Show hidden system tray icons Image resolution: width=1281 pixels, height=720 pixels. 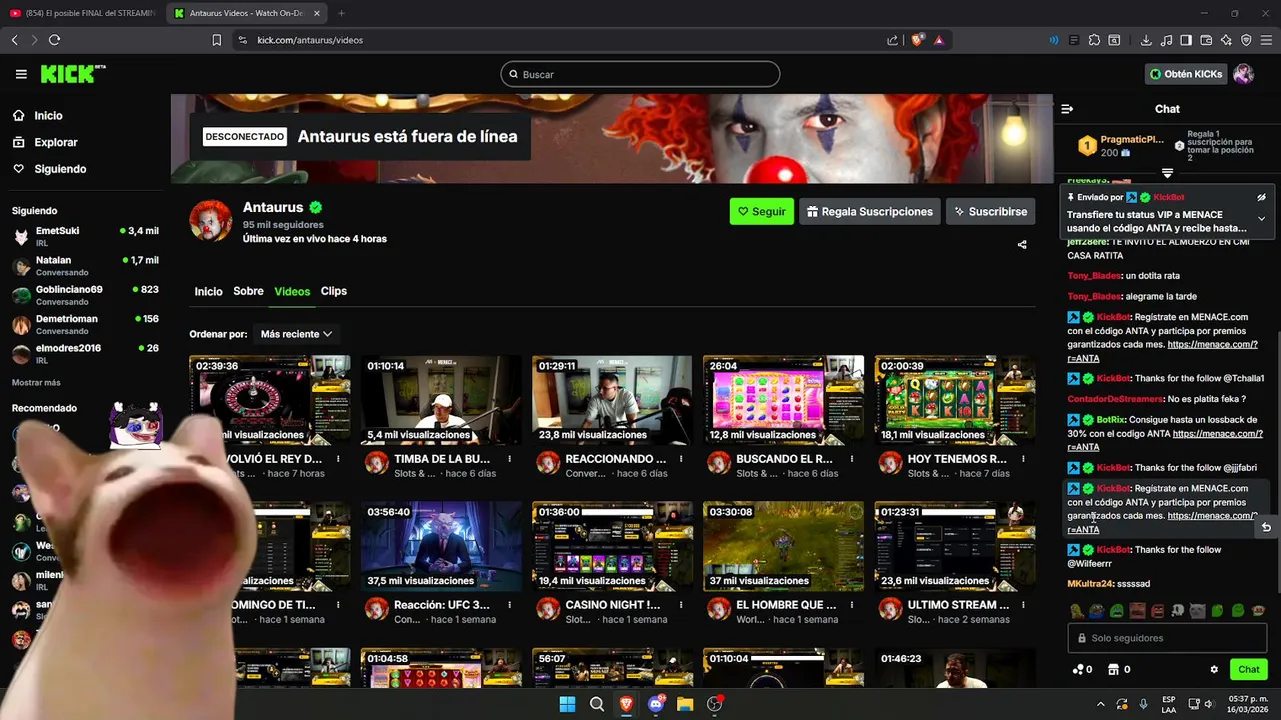pyautogui.click(x=1099, y=704)
